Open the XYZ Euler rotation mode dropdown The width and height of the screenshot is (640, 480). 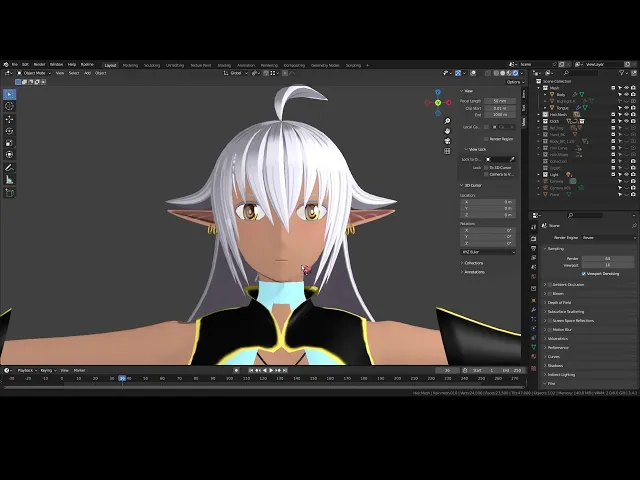tap(488, 252)
